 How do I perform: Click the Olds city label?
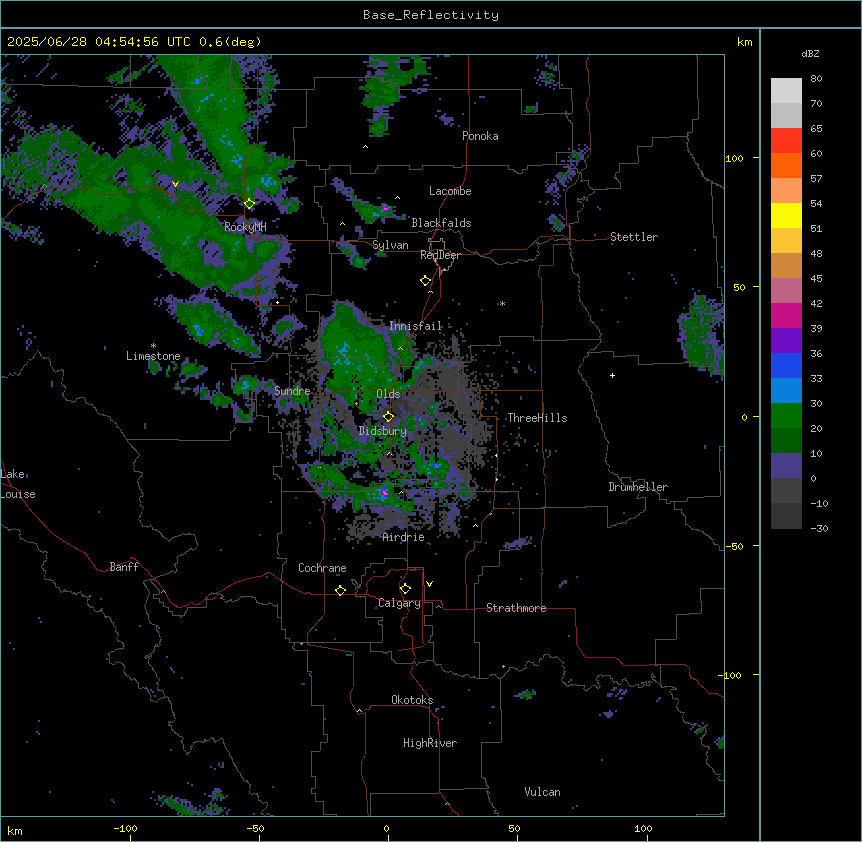[388, 394]
